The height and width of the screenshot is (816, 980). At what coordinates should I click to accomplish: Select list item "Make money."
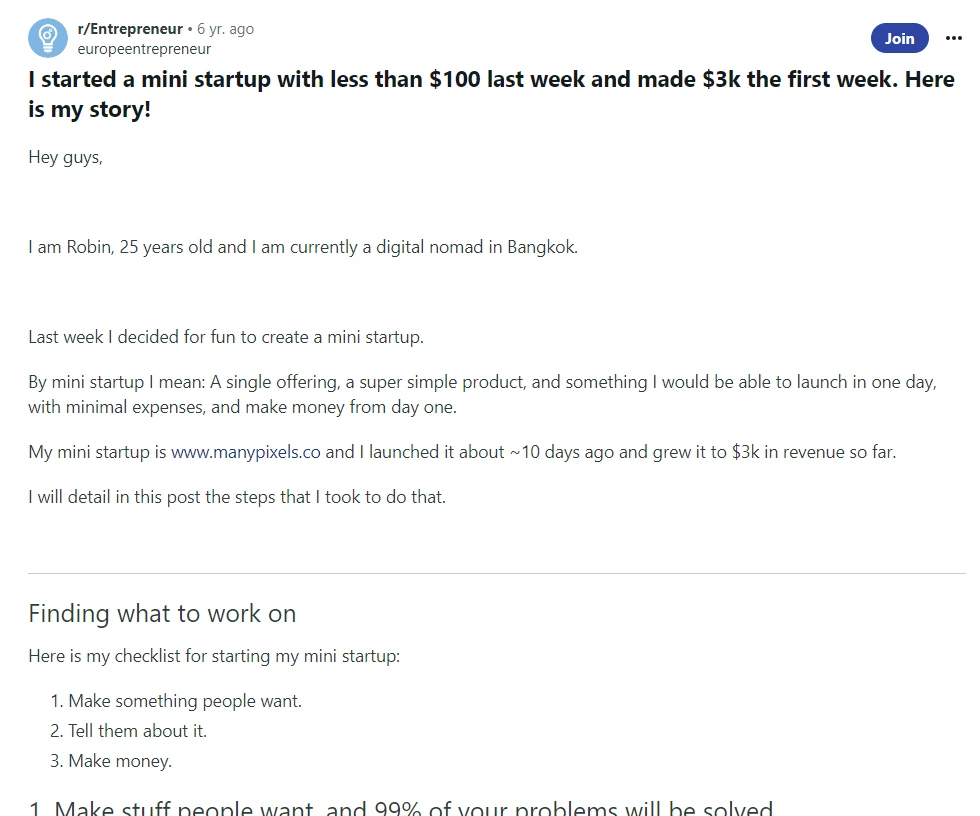point(119,761)
